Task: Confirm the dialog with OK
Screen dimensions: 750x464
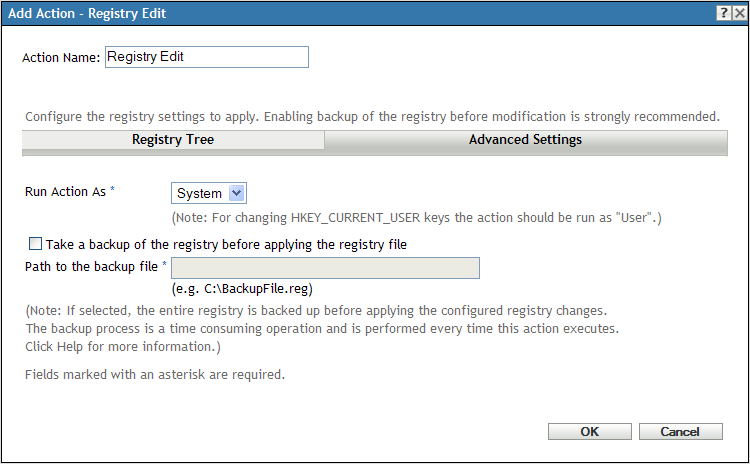Action: pos(590,432)
